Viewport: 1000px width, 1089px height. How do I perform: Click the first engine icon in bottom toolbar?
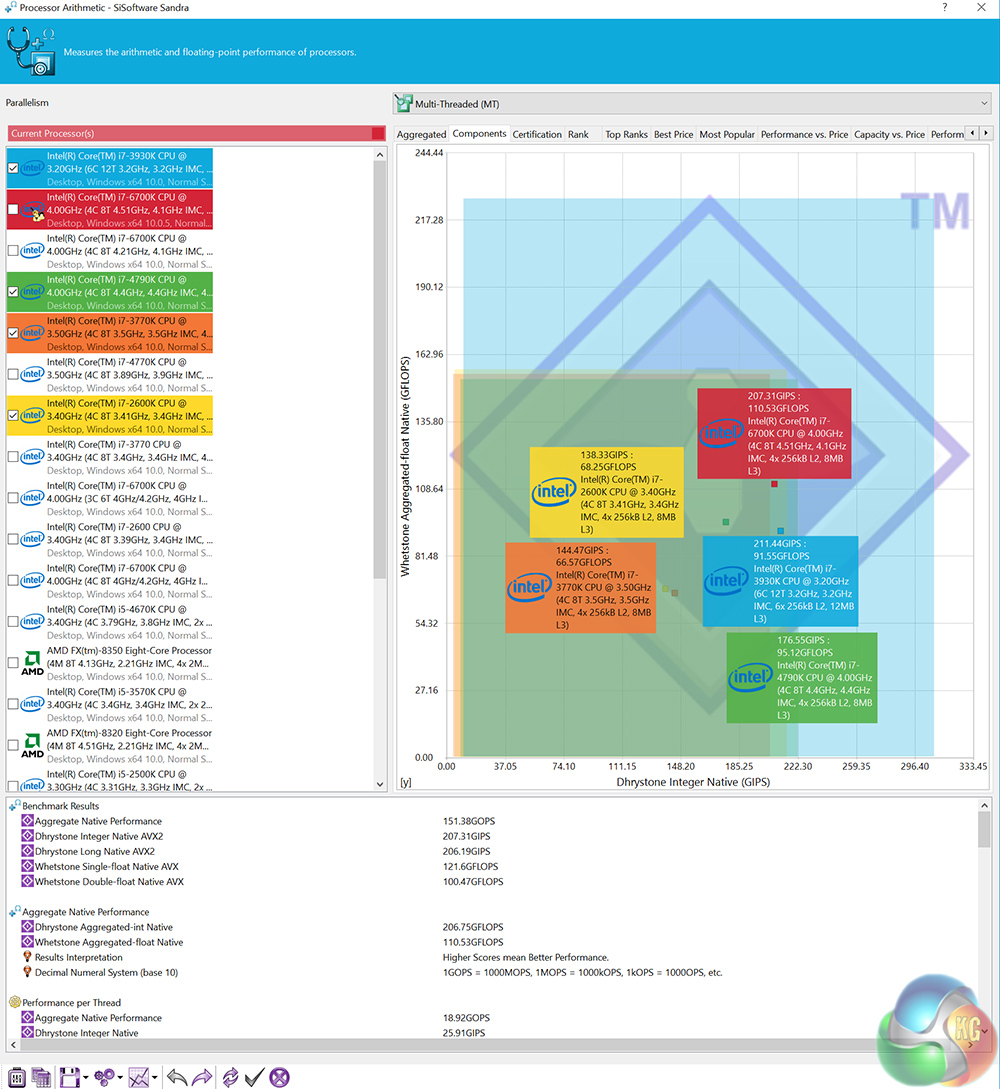pyautogui.click(x=17, y=1077)
